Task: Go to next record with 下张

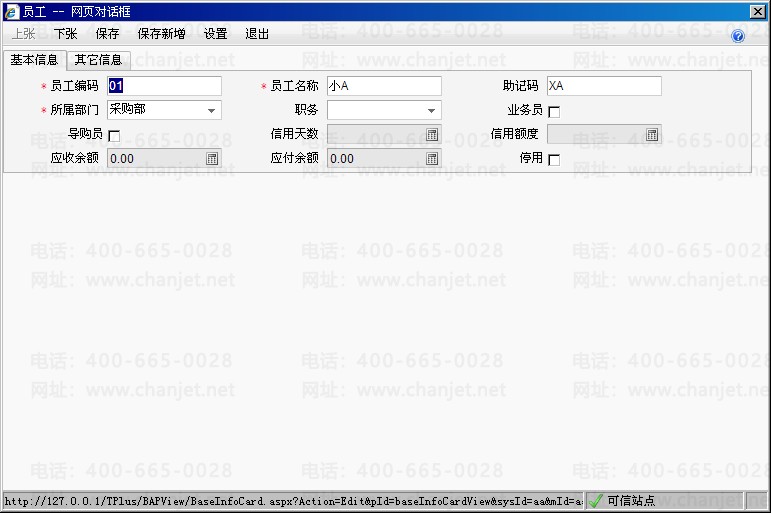Action: 65,33
